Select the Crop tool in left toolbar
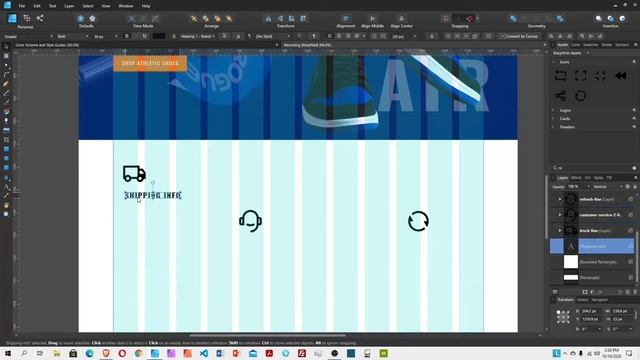The width and height of the screenshot is (640, 360). pos(6,140)
